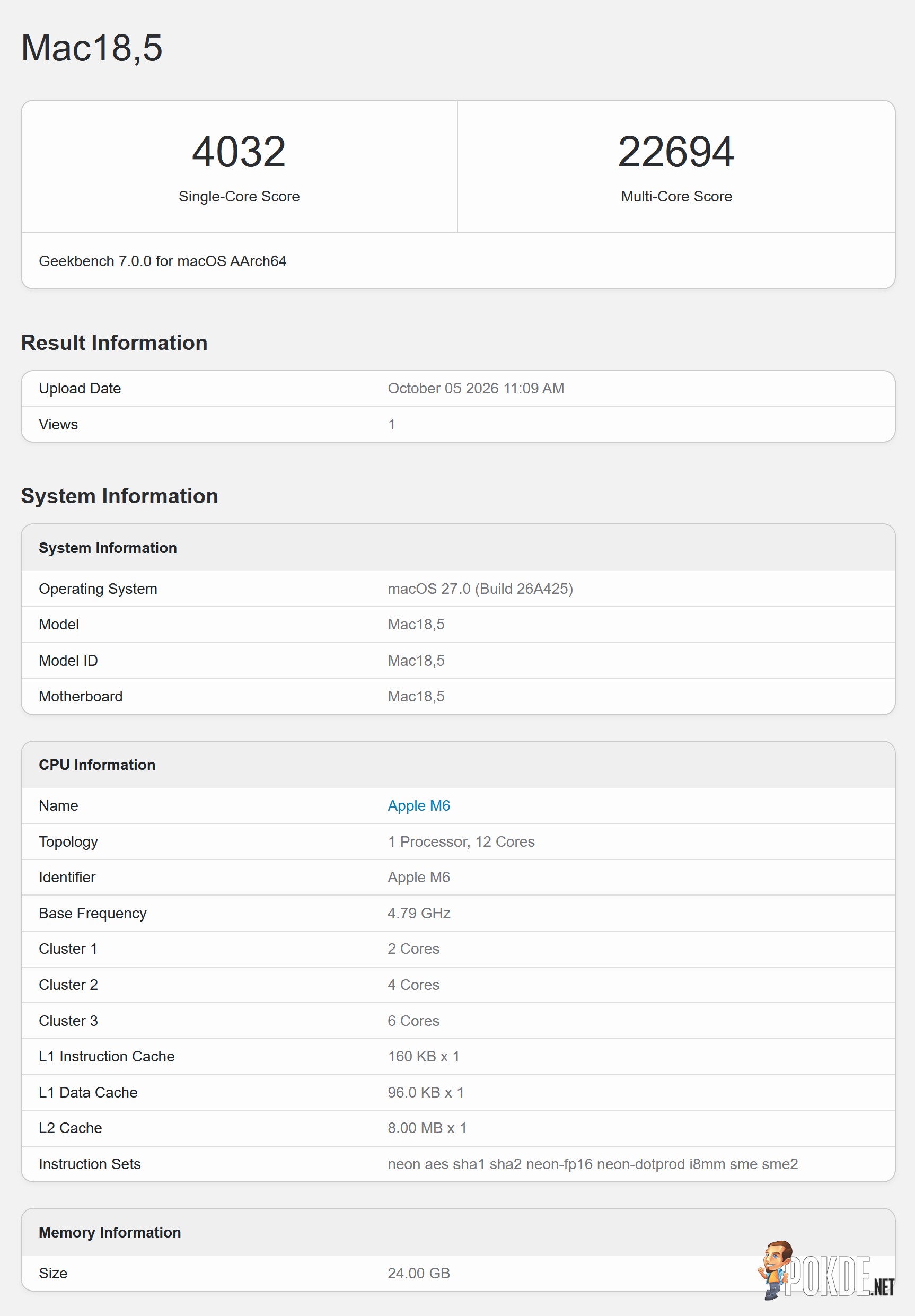Screen dimensions: 915x1316
Task: Click Base Frequency value '4.79 GHz'
Action: point(419,913)
